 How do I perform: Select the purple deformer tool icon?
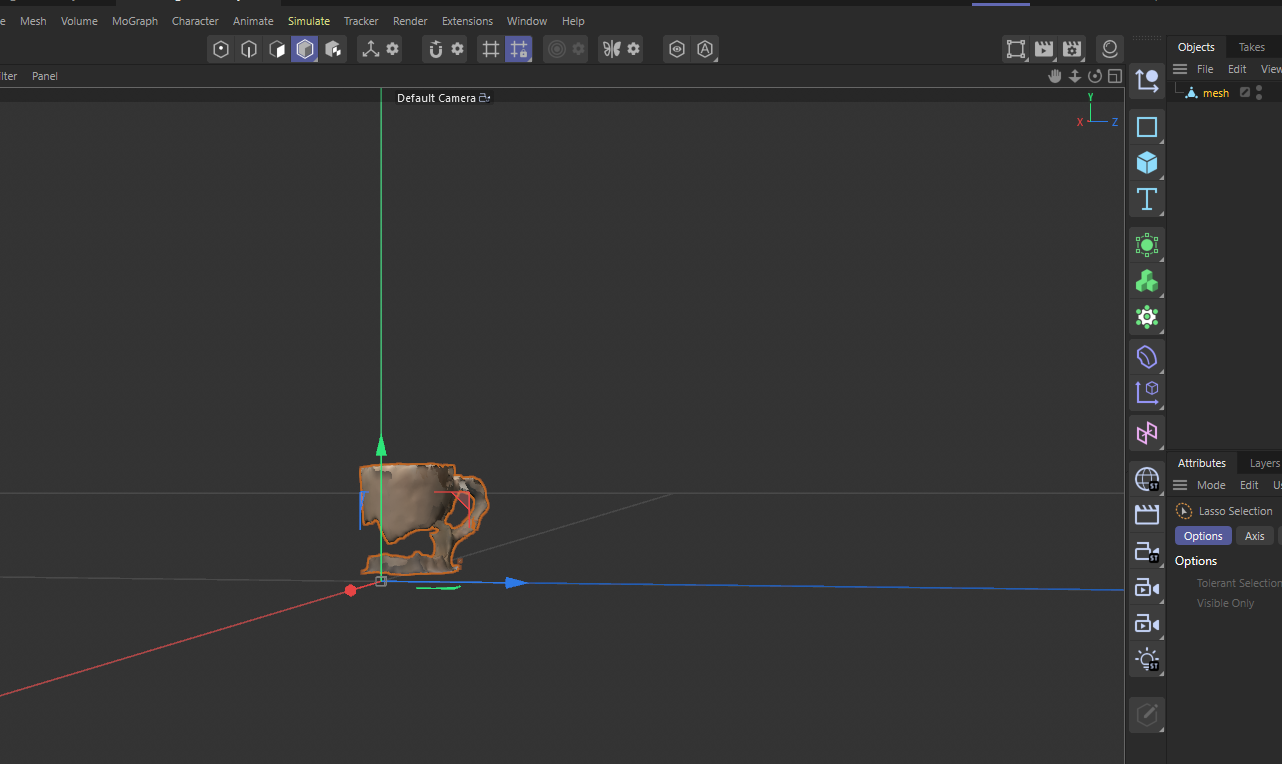tap(1147, 356)
